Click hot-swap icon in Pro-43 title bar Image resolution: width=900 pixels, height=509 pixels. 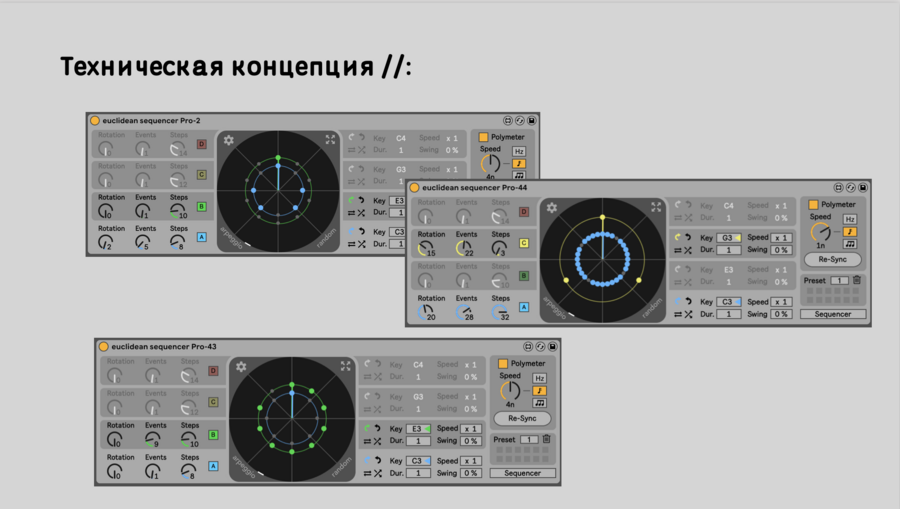click(x=540, y=347)
